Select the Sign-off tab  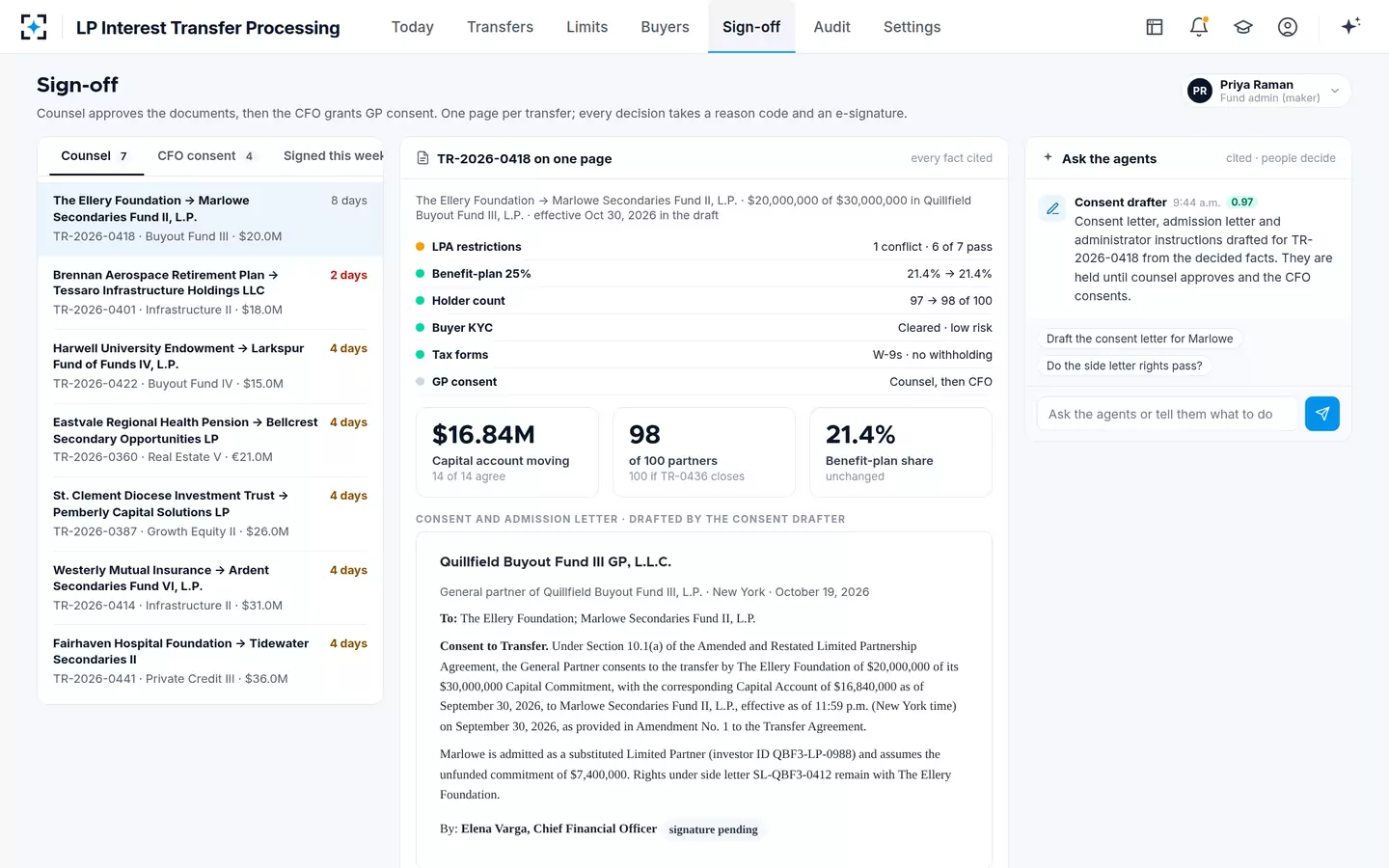pyautogui.click(x=751, y=27)
